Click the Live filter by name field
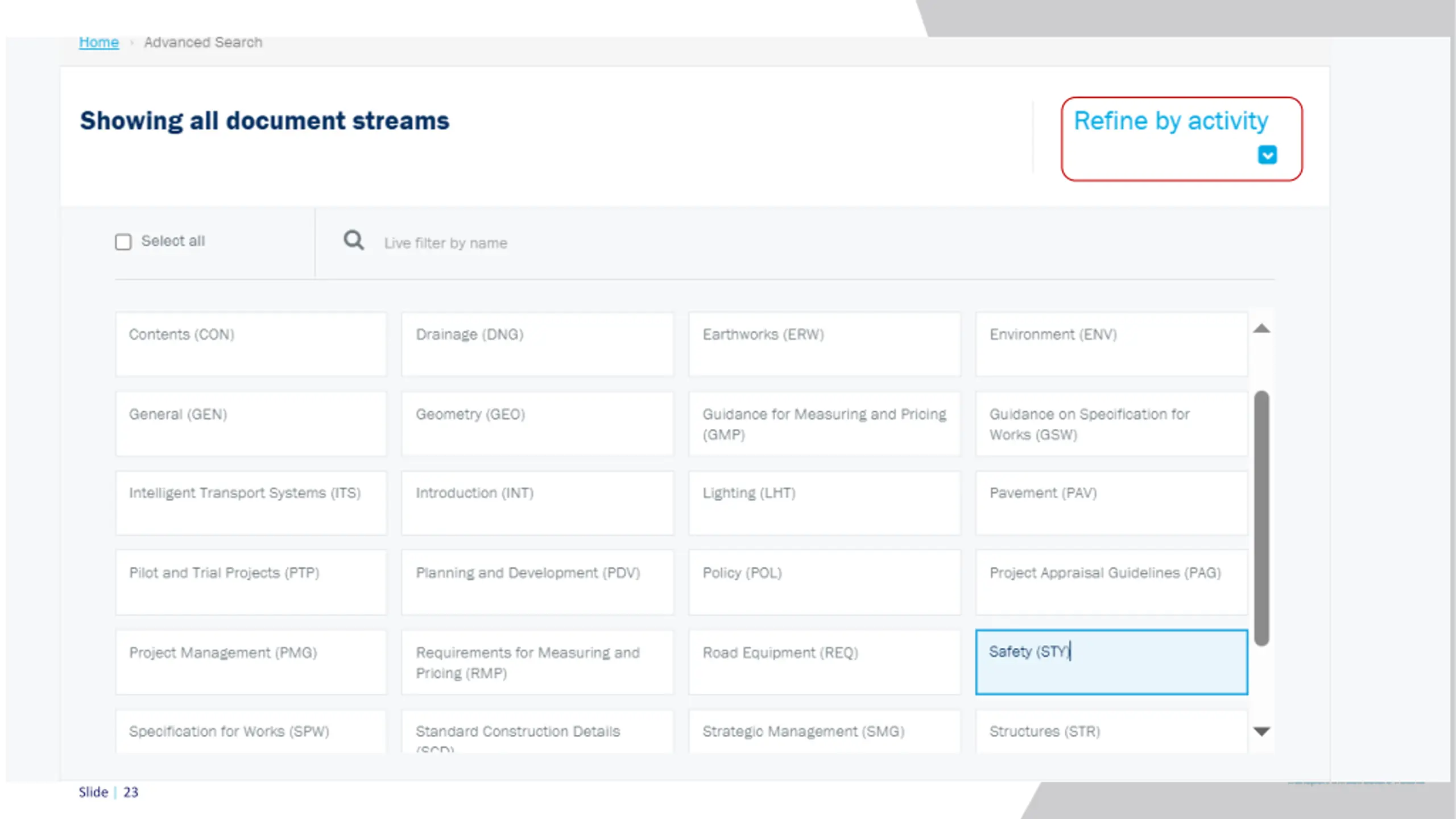Screen dimensions: 1456x819 796,243
